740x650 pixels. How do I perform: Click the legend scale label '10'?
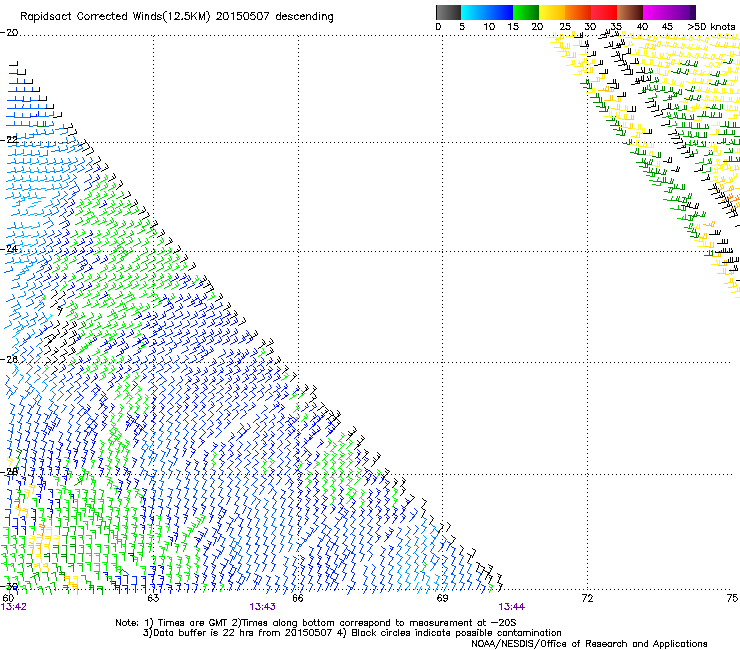click(x=489, y=27)
